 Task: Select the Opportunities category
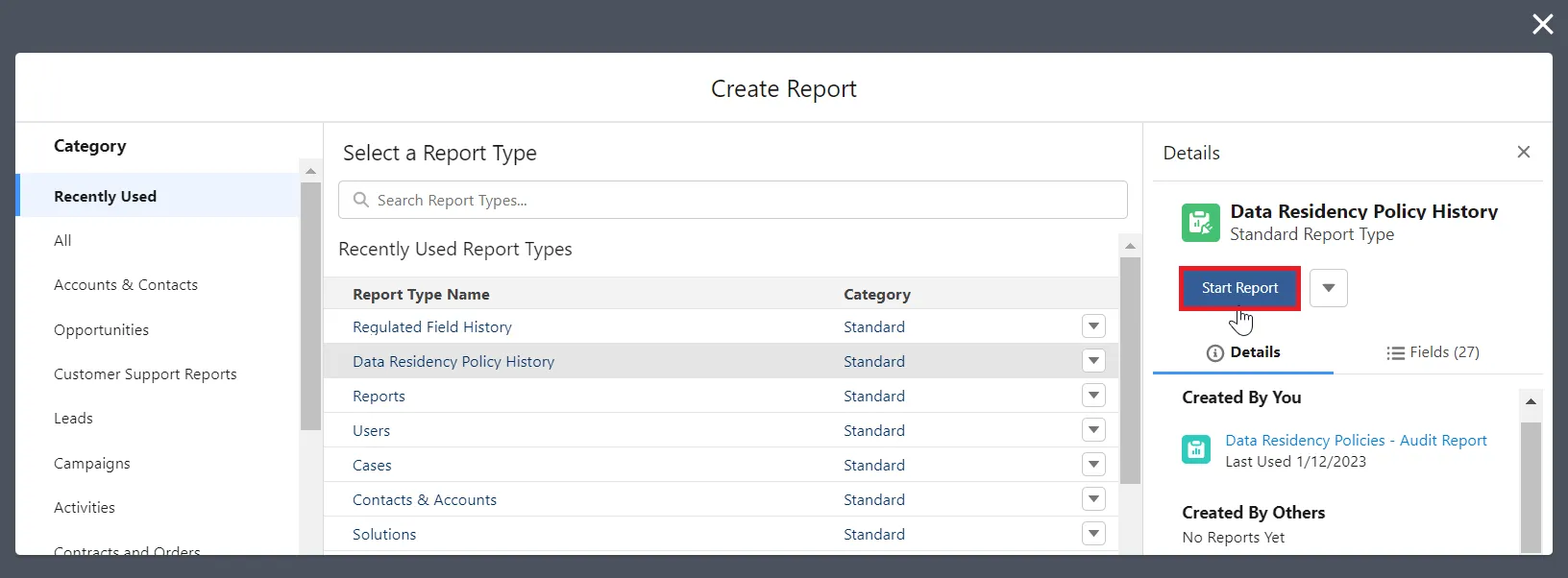point(101,329)
